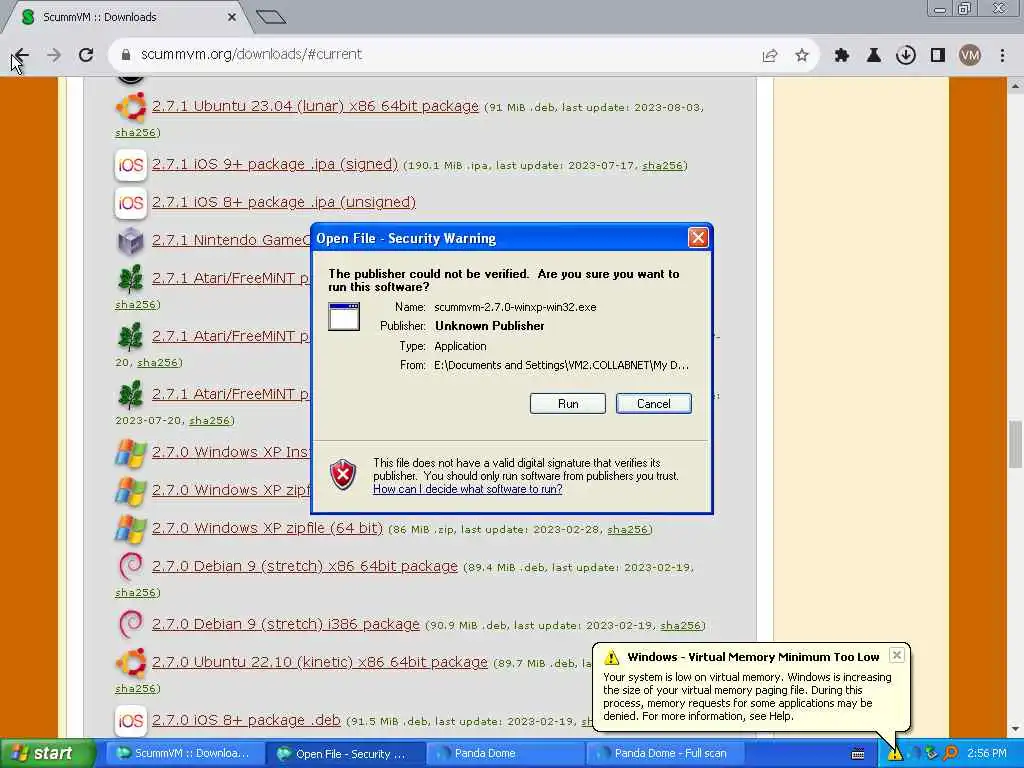1024x768 pixels.
Task: Click the browser forward arrow
Action: [54, 55]
